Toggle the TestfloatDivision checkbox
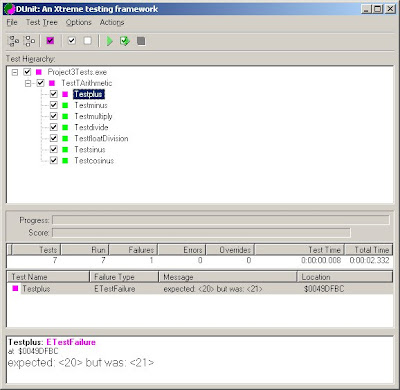This screenshot has width=400, height=390. pyautogui.click(x=54, y=138)
